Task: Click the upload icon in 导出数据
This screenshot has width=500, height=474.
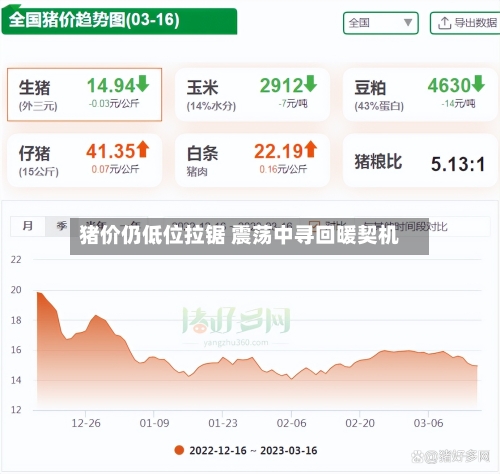Action: 444,23
